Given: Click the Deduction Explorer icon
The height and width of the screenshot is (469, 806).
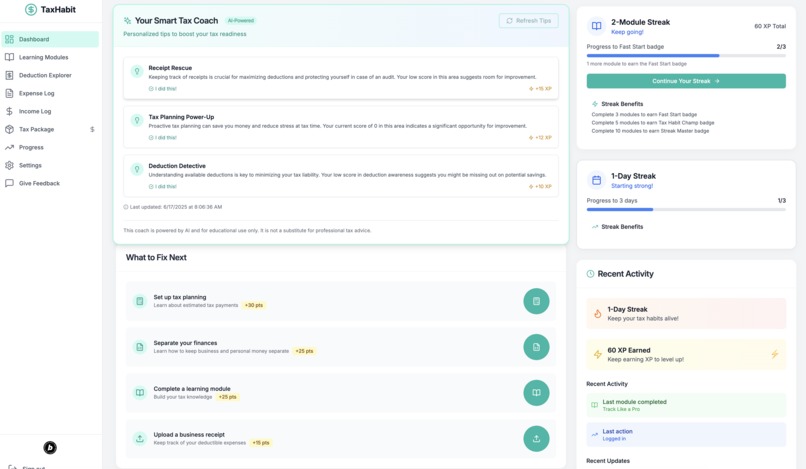Looking at the screenshot, I should click(x=9, y=75).
